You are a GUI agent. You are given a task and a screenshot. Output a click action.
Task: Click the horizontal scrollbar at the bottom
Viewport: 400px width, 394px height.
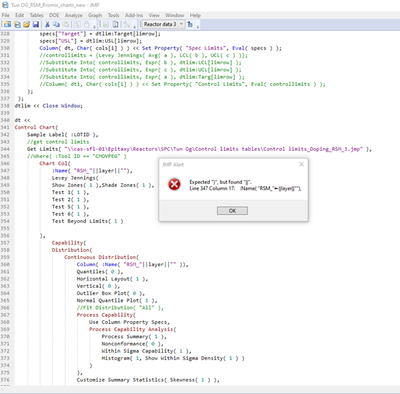click(x=200, y=390)
